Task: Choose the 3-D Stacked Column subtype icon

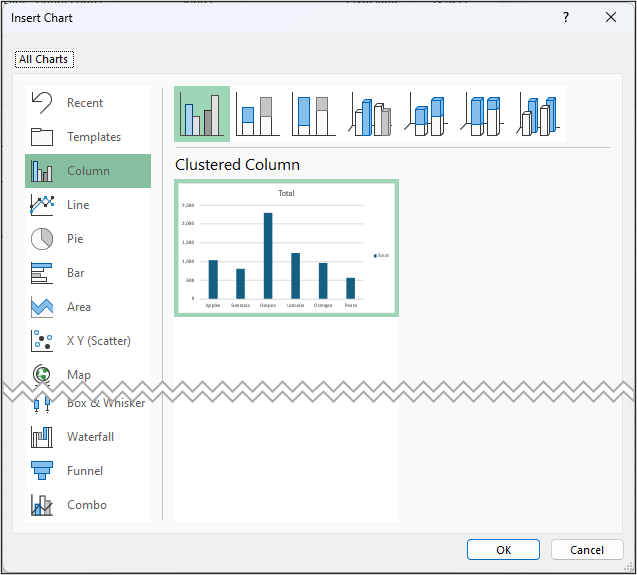Action: [426, 114]
